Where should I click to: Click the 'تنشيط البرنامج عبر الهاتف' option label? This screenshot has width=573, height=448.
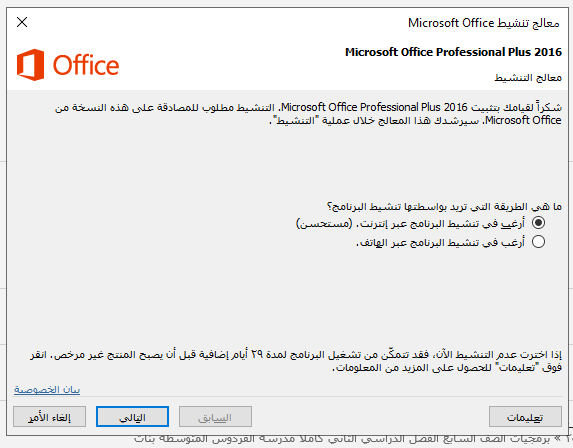[441, 242]
